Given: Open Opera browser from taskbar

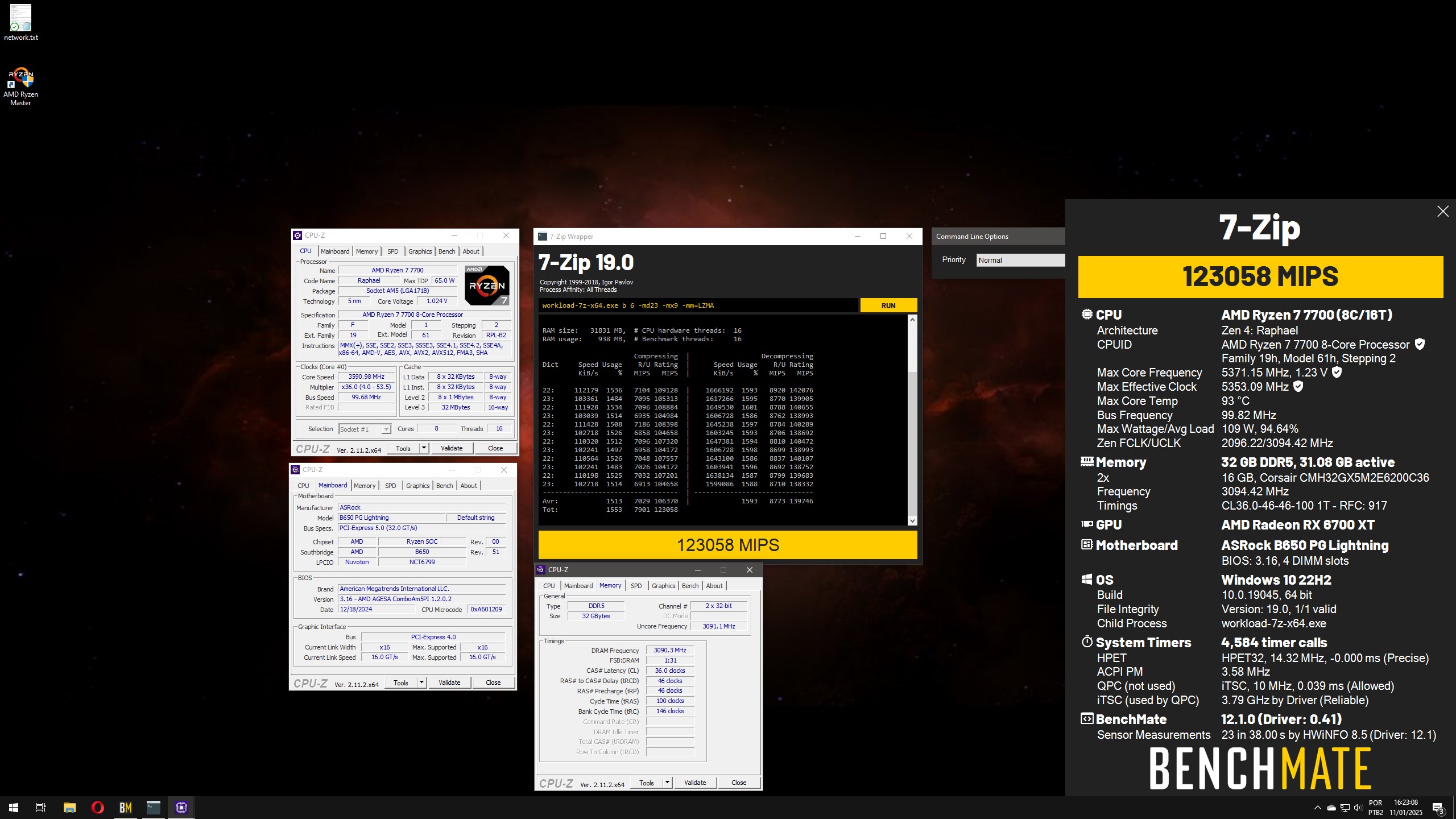Looking at the screenshot, I should click(97, 807).
